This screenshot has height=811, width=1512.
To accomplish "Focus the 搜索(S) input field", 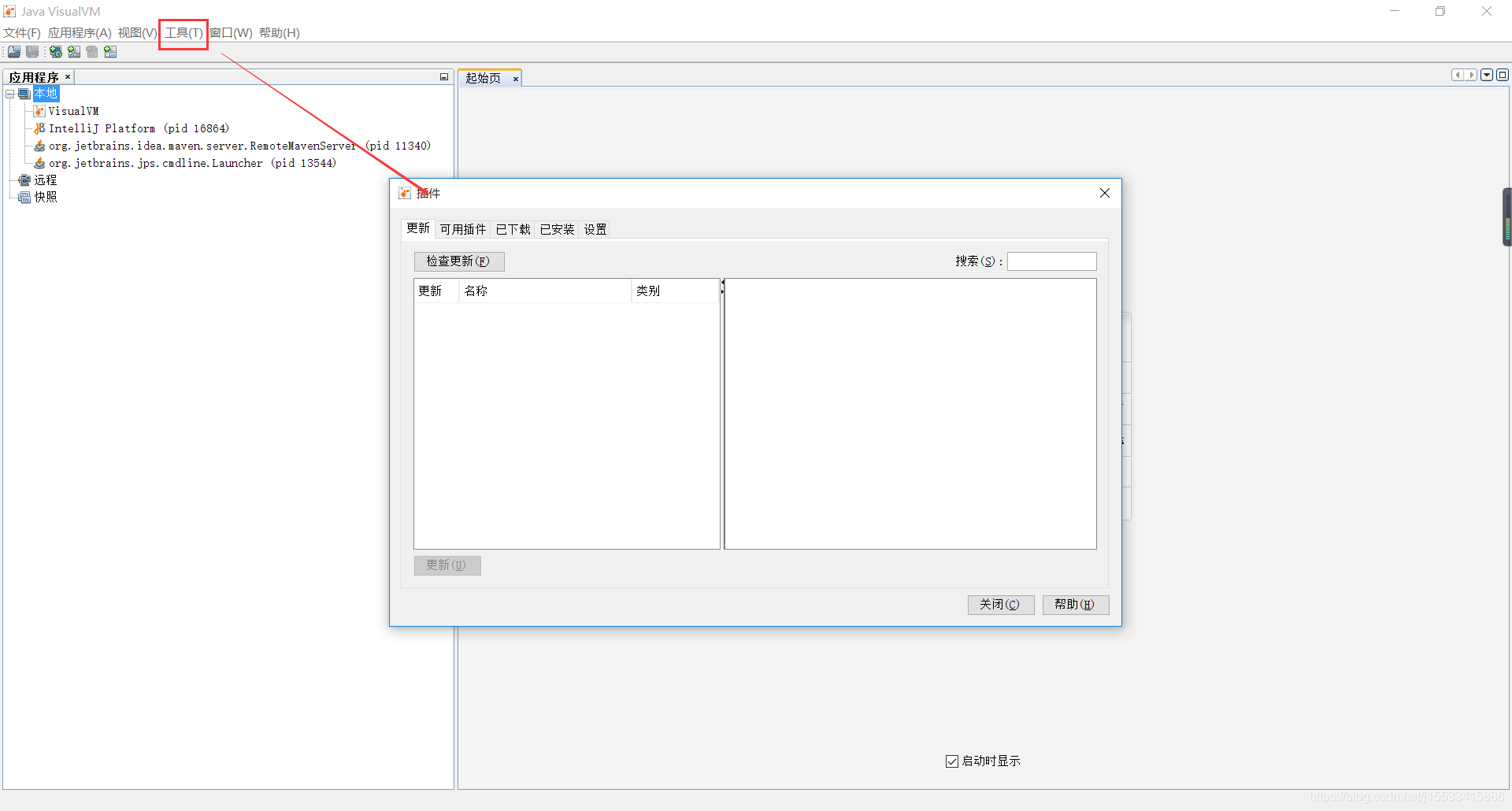I will [x=1052, y=261].
